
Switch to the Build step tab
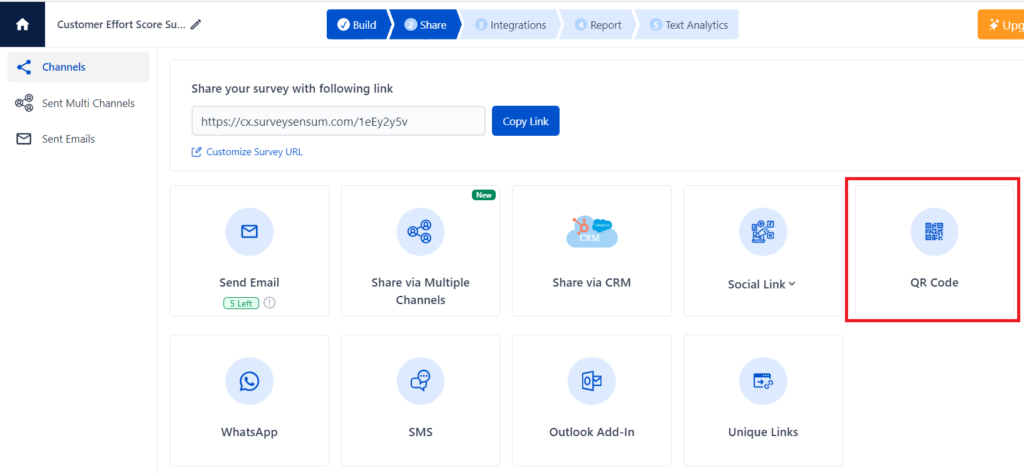(x=356, y=25)
